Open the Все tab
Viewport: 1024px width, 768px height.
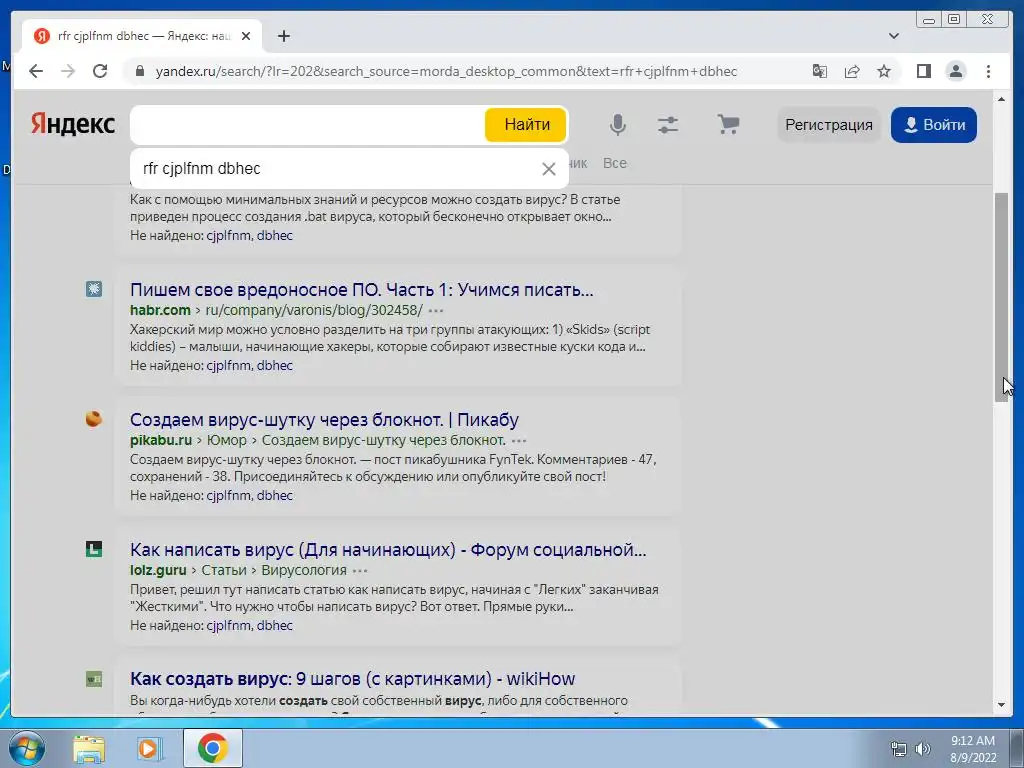(615, 163)
